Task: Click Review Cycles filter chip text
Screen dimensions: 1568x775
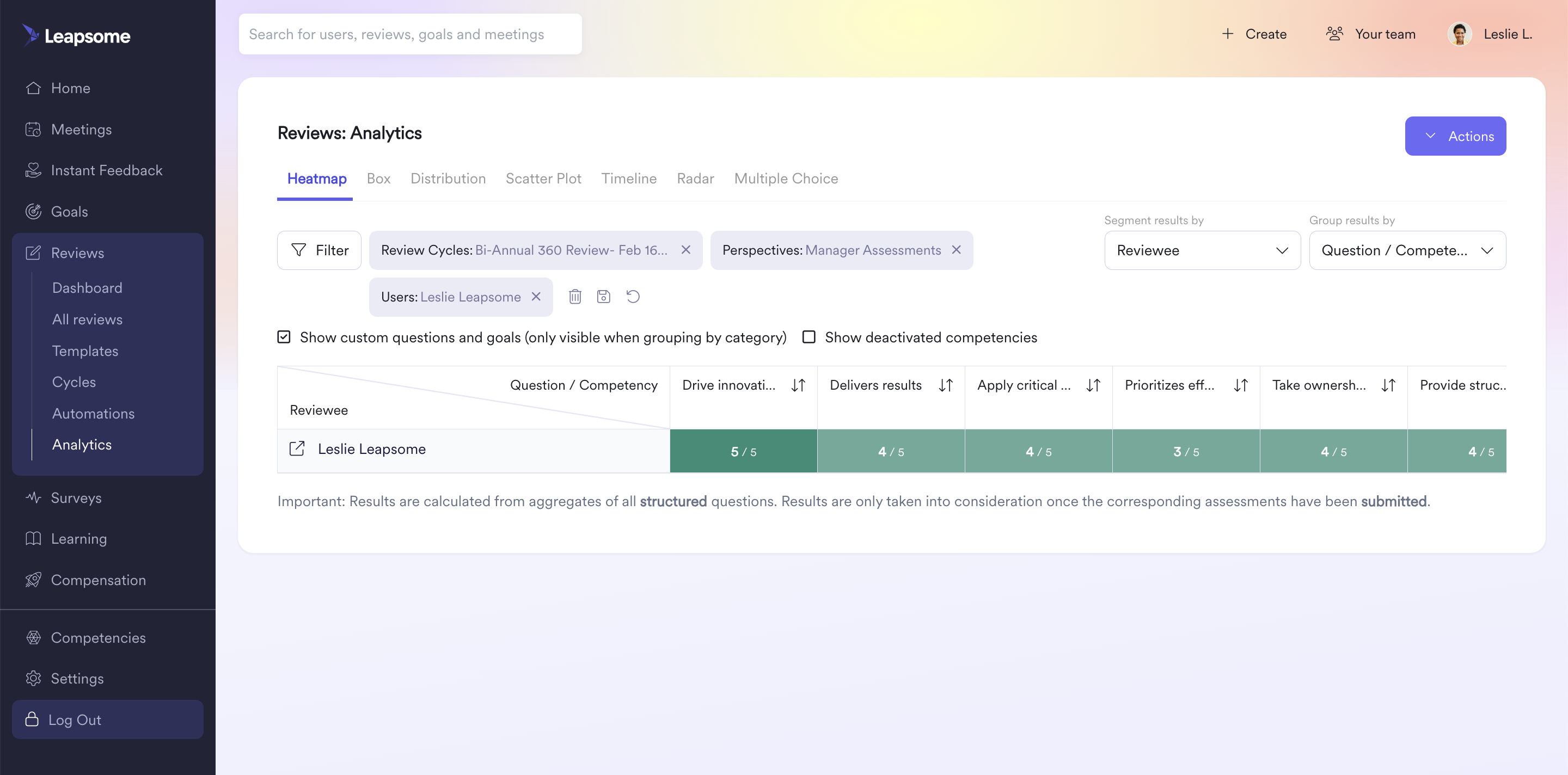Action: click(524, 250)
